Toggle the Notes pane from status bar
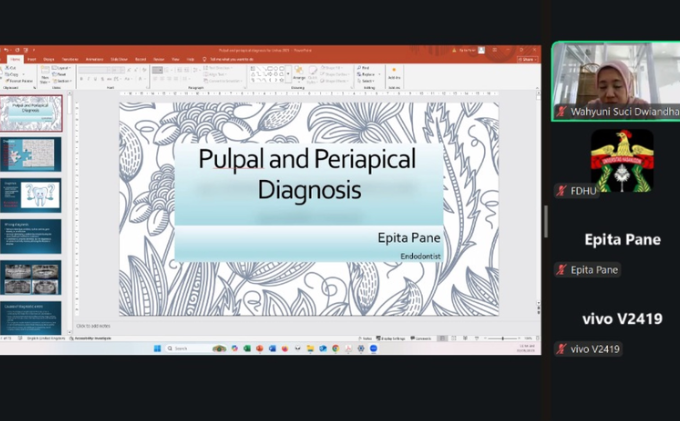Image resolution: width=680 pixels, height=421 pixels. 366,339
